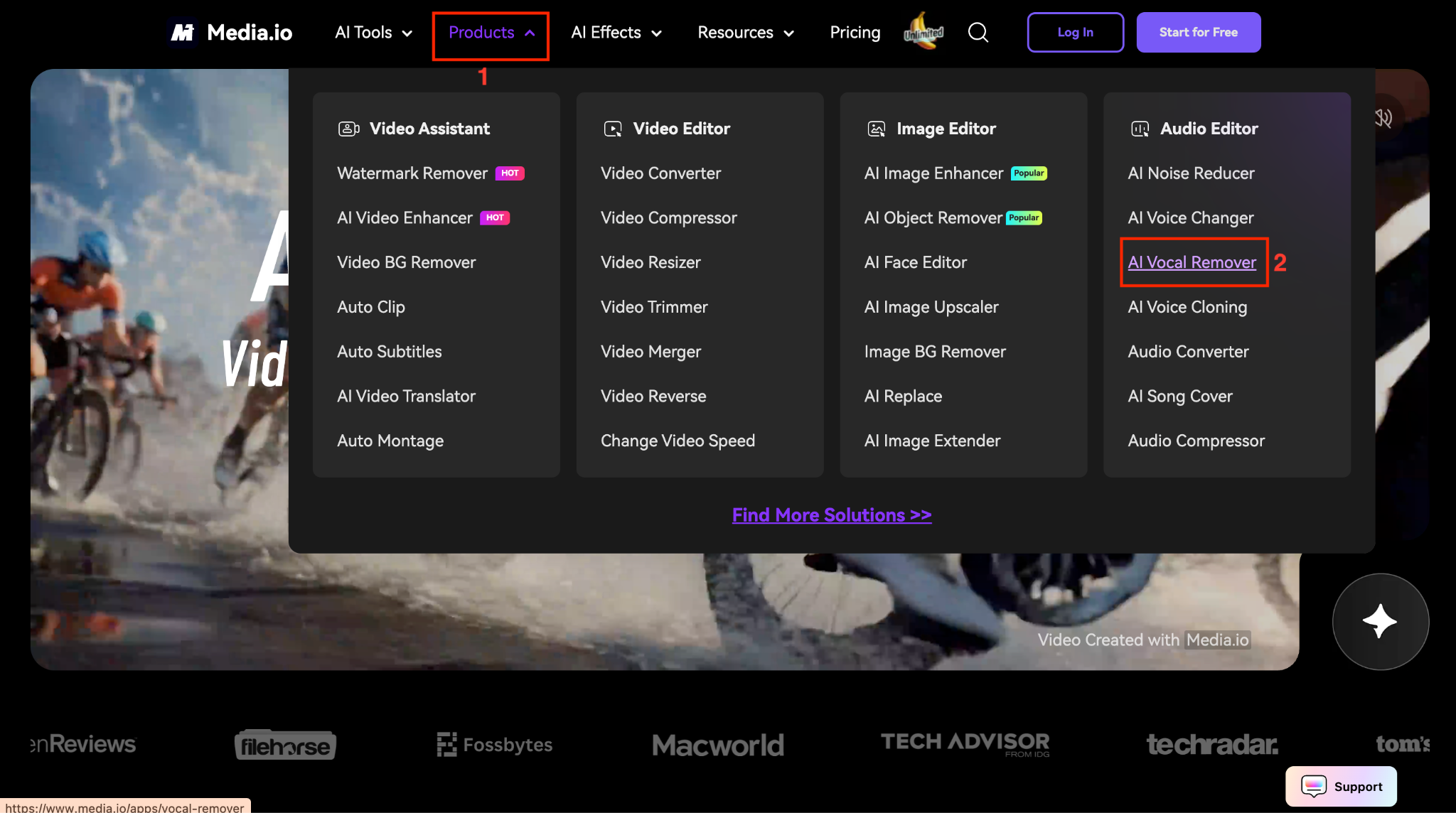Click the Unlimited banana promo icon
This screenshot has width=1456, height=813.
pyautogui.click(x=923, y=32)
